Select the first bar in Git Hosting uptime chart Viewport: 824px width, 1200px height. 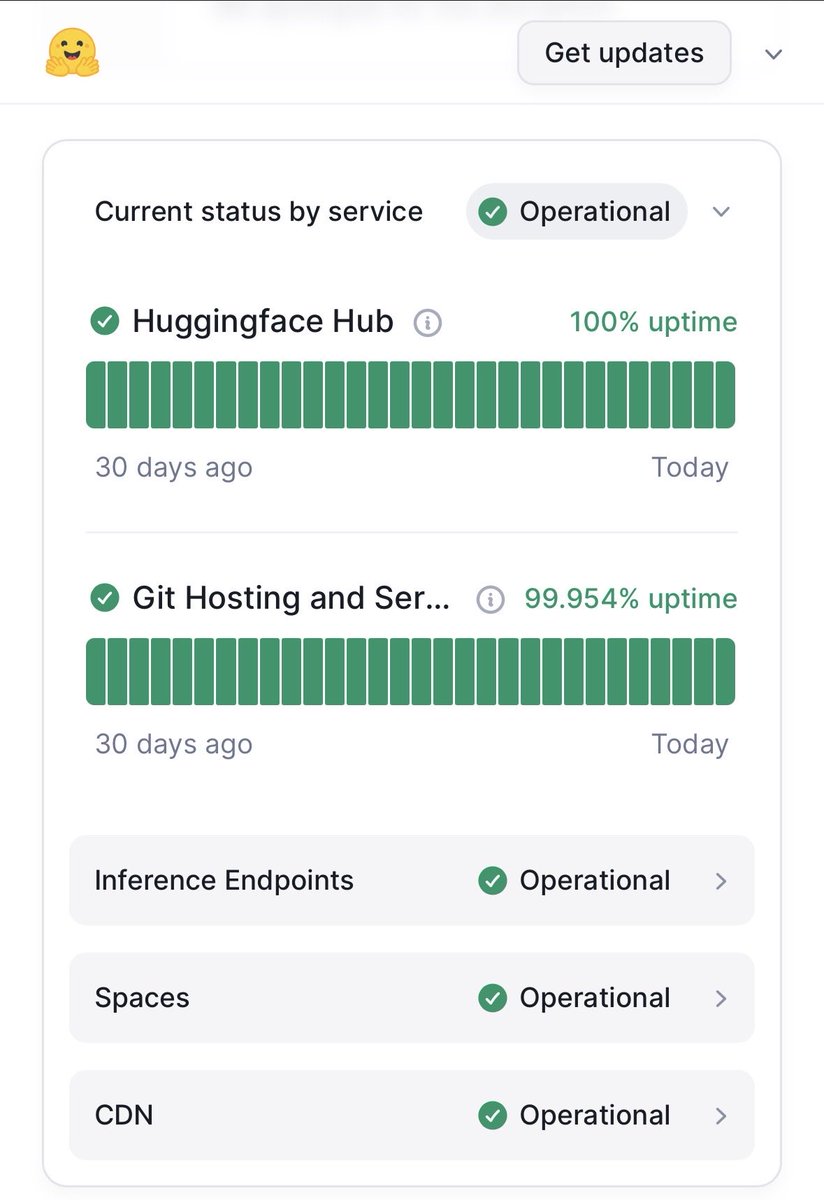coord(96,672)
